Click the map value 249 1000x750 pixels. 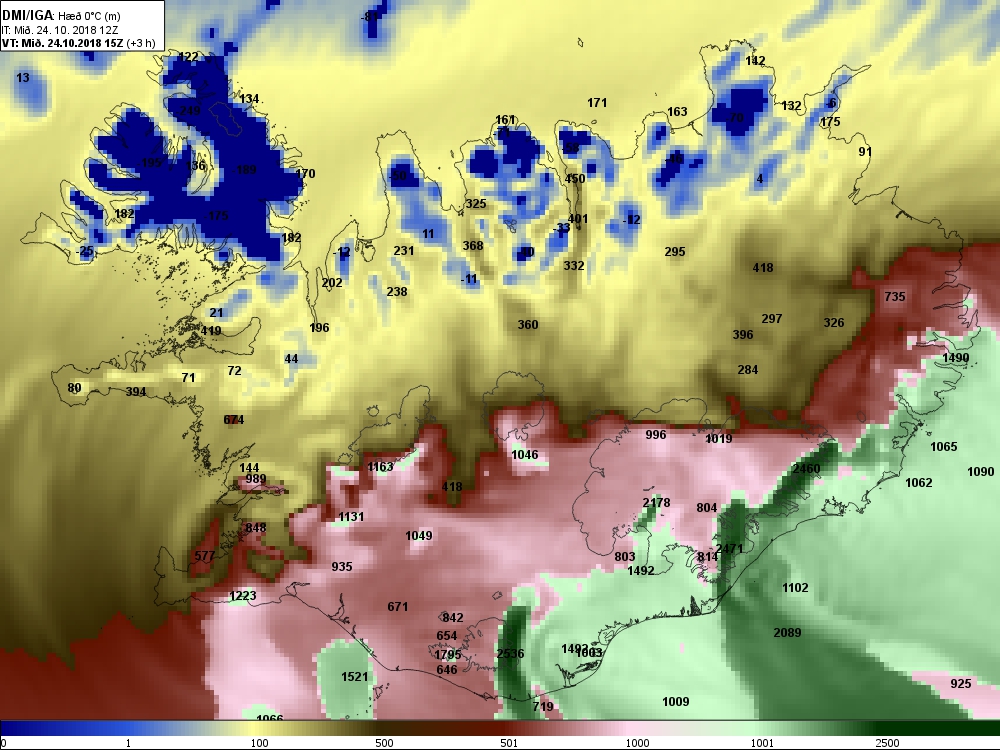pos(189,111)
